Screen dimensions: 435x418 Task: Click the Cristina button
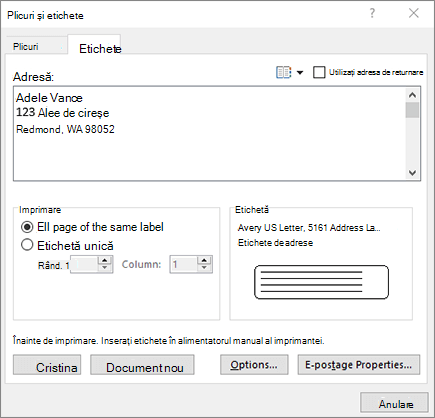tap(47, 365)
